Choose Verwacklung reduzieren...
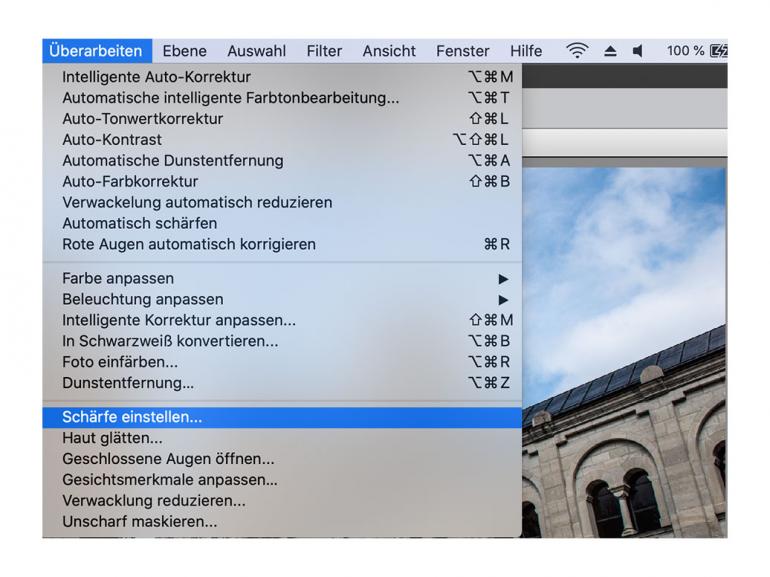770x577 pixels. click(x=282, y=501)
